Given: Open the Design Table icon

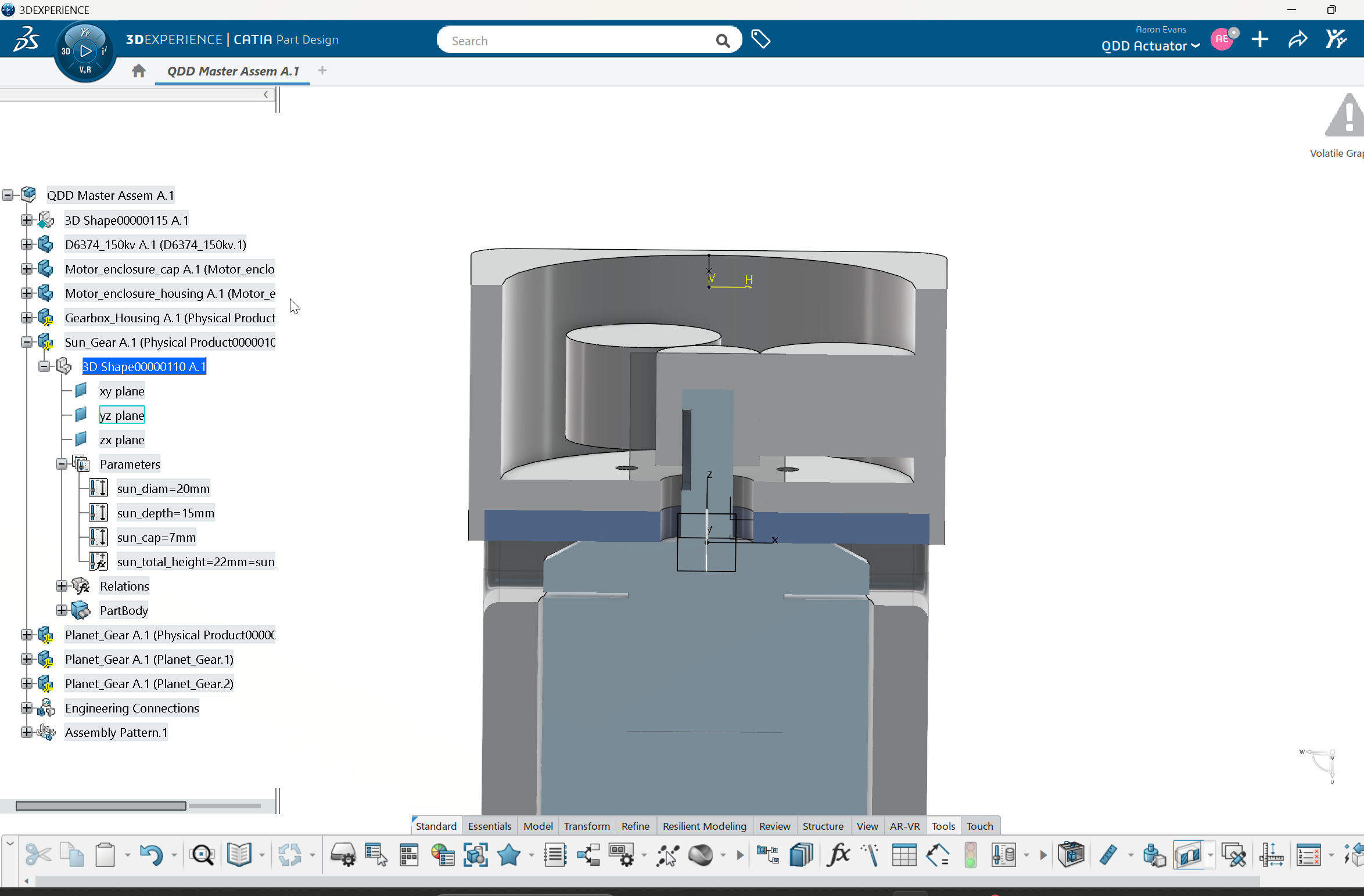Looking at the screenshot, I should pyautogui.click(x=904, y=855).
